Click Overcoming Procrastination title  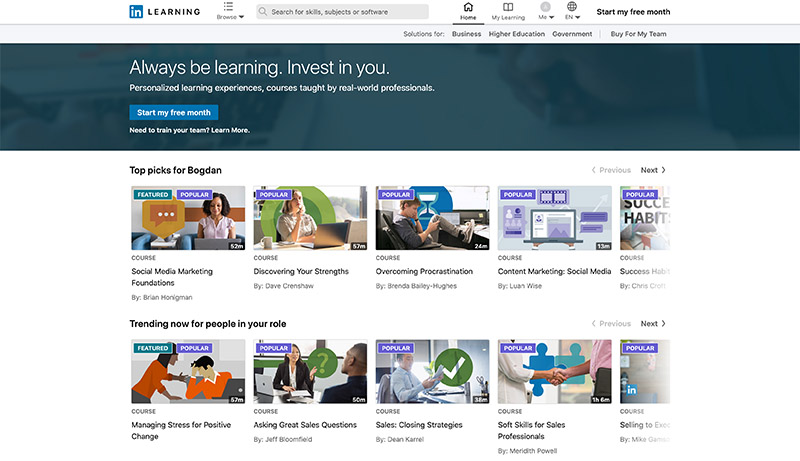[x=424, y=271]
